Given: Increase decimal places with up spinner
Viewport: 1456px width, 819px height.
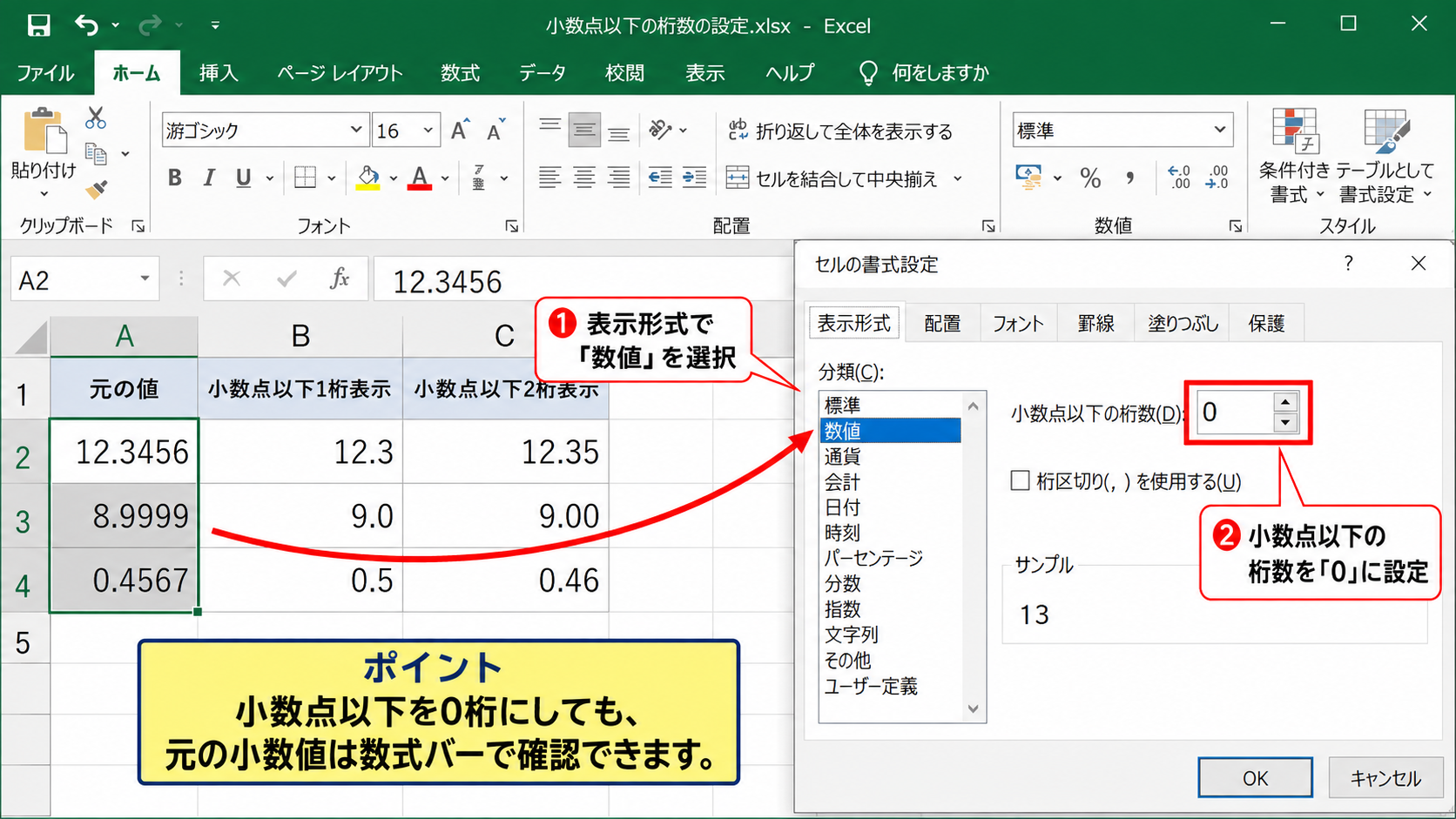Looking at the screenshot, I should pyautogui.click(x=1285, y=402).
